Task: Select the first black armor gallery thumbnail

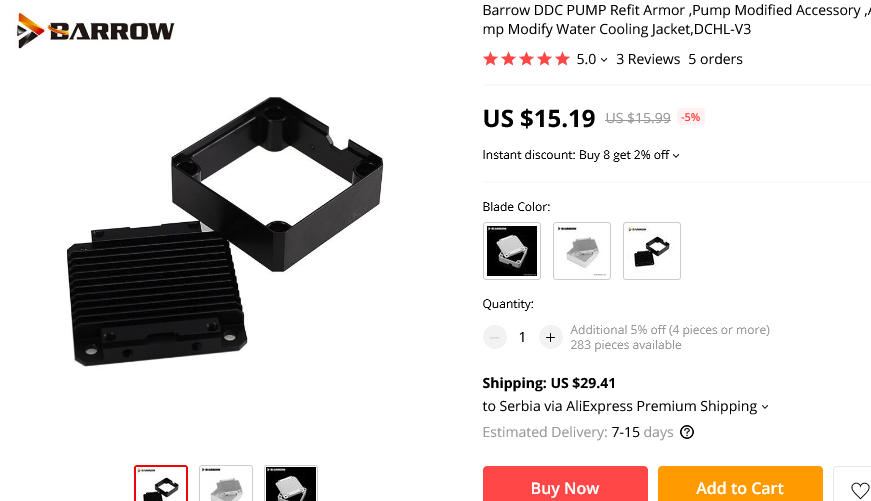Action: [x=161, y=484]
